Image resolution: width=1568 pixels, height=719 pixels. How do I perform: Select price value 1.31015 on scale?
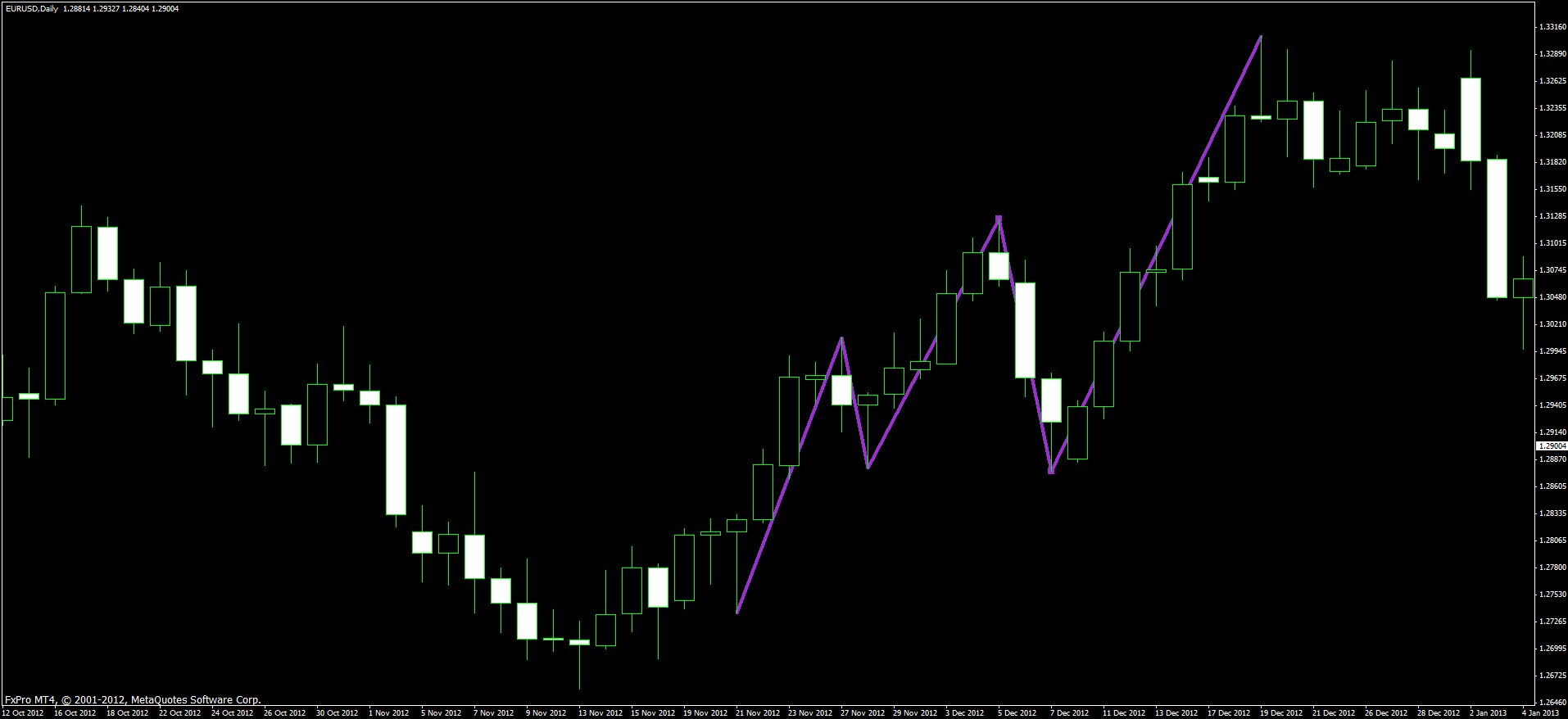click(x=1552, y=243)
